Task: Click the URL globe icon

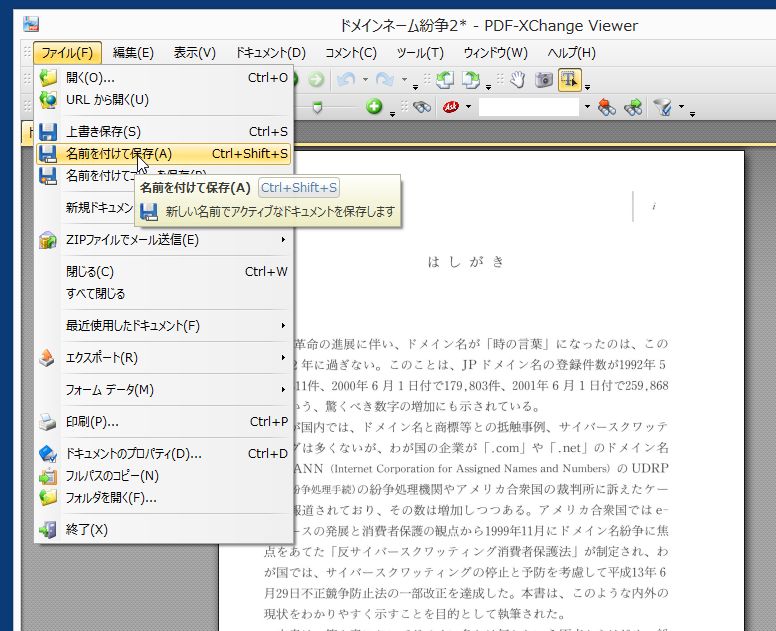Action: (x=48, y=100)
